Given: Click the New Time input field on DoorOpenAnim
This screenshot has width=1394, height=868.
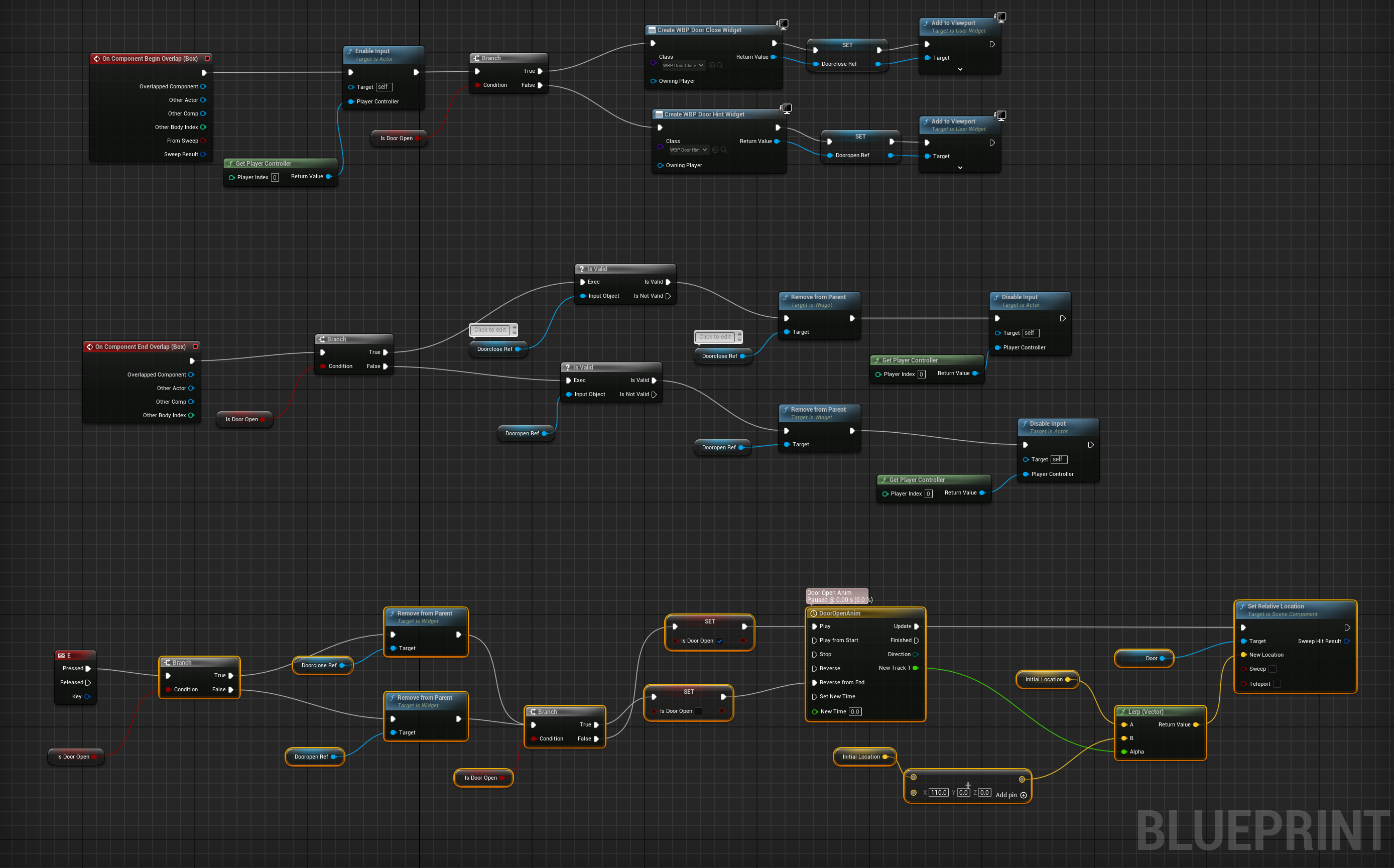Looking at the screenshot, I should pos(855,711).
